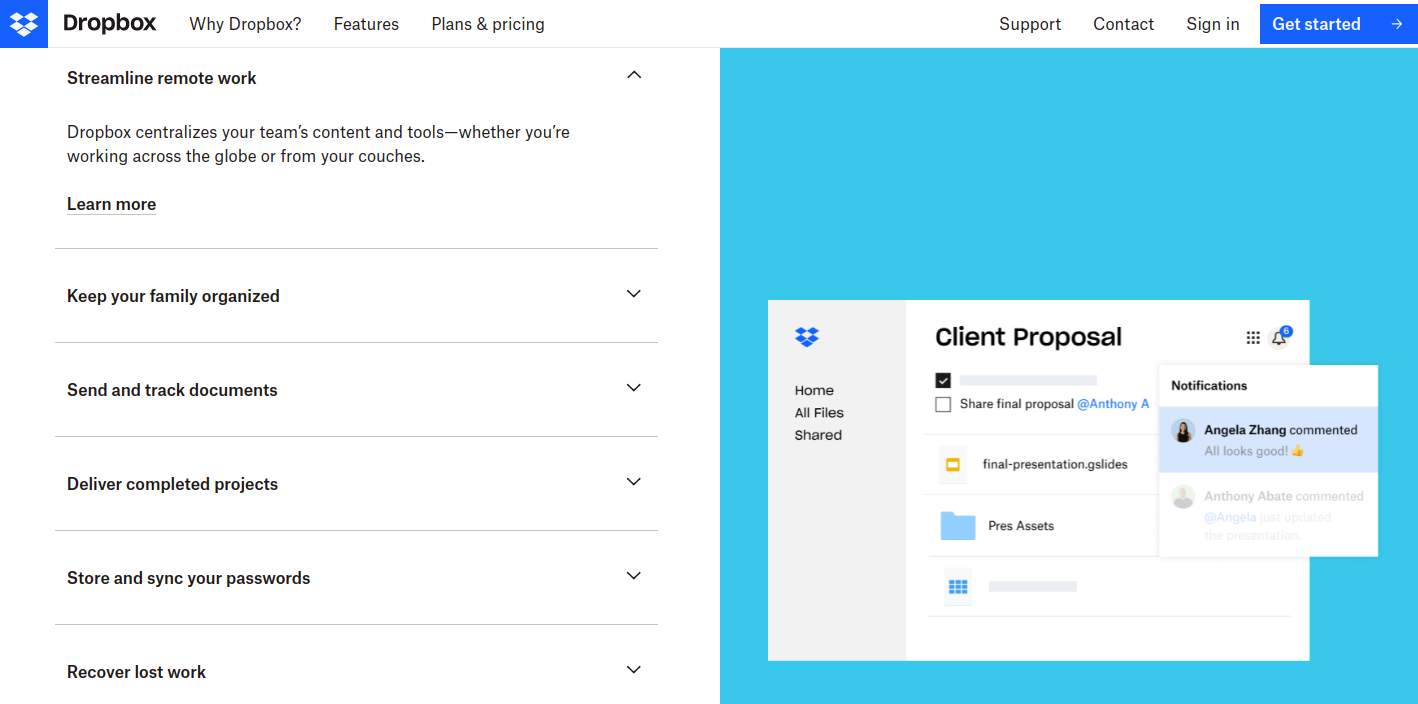
Task: Click the Dropbox logo in the Client Proposal mockup
Action: (807, 337)
